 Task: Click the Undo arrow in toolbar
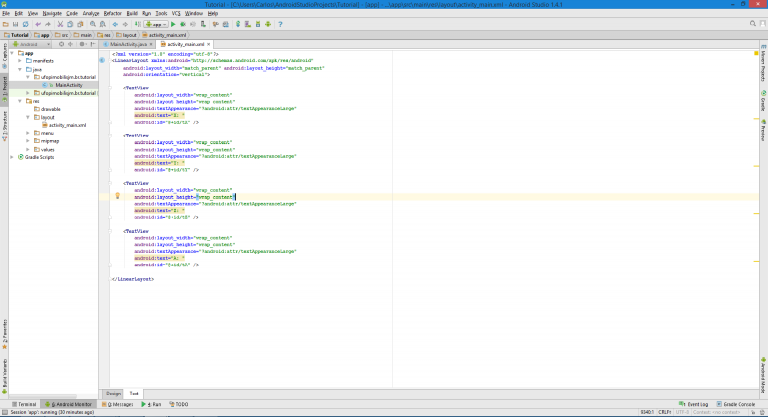[x=37, y=24]
